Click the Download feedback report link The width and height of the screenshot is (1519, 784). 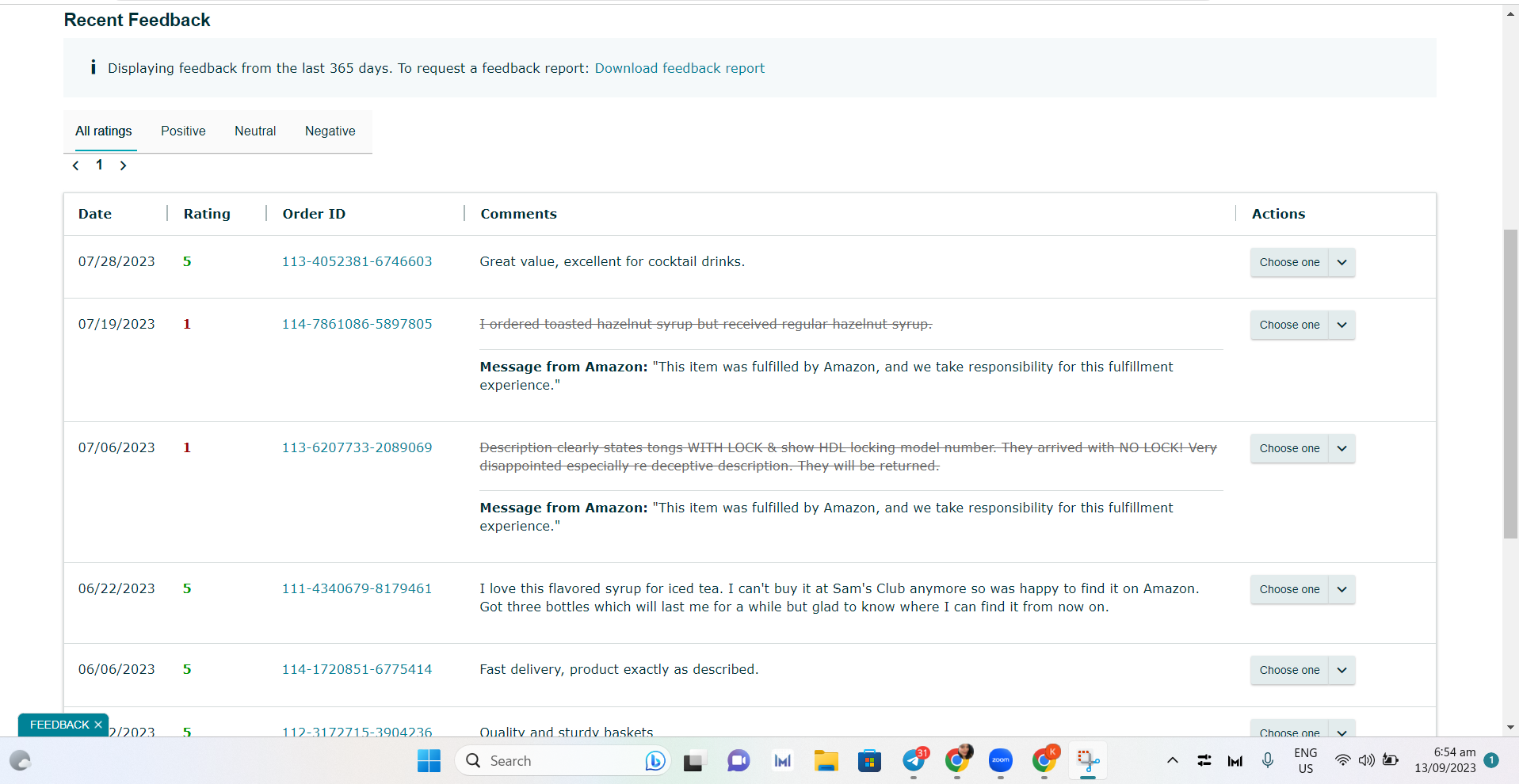coord(679,68)
